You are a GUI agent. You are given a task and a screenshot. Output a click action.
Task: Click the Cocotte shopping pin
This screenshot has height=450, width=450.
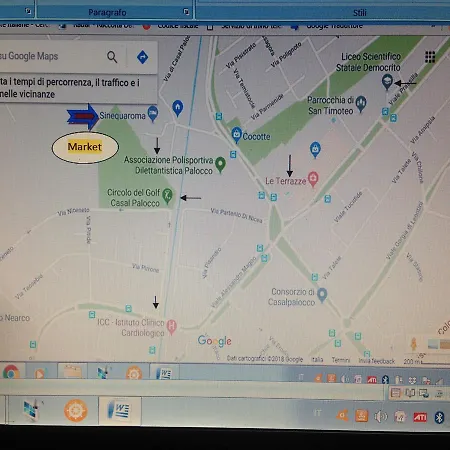(x=236, y=134)
